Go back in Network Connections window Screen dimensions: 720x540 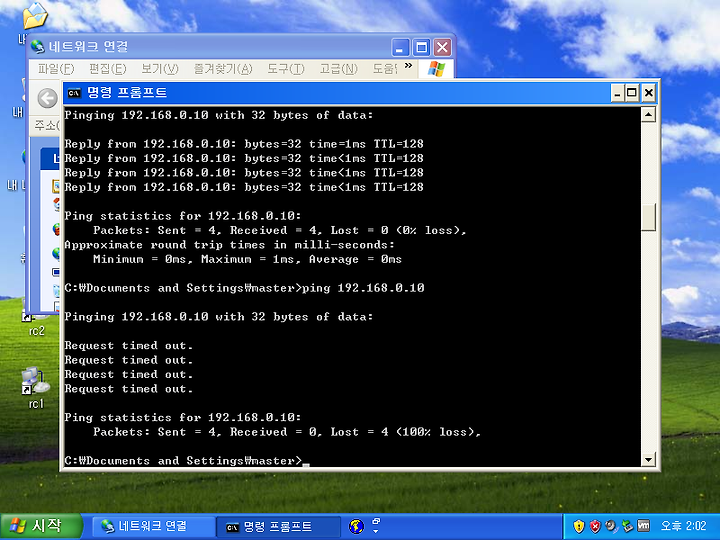click(47, 98)
